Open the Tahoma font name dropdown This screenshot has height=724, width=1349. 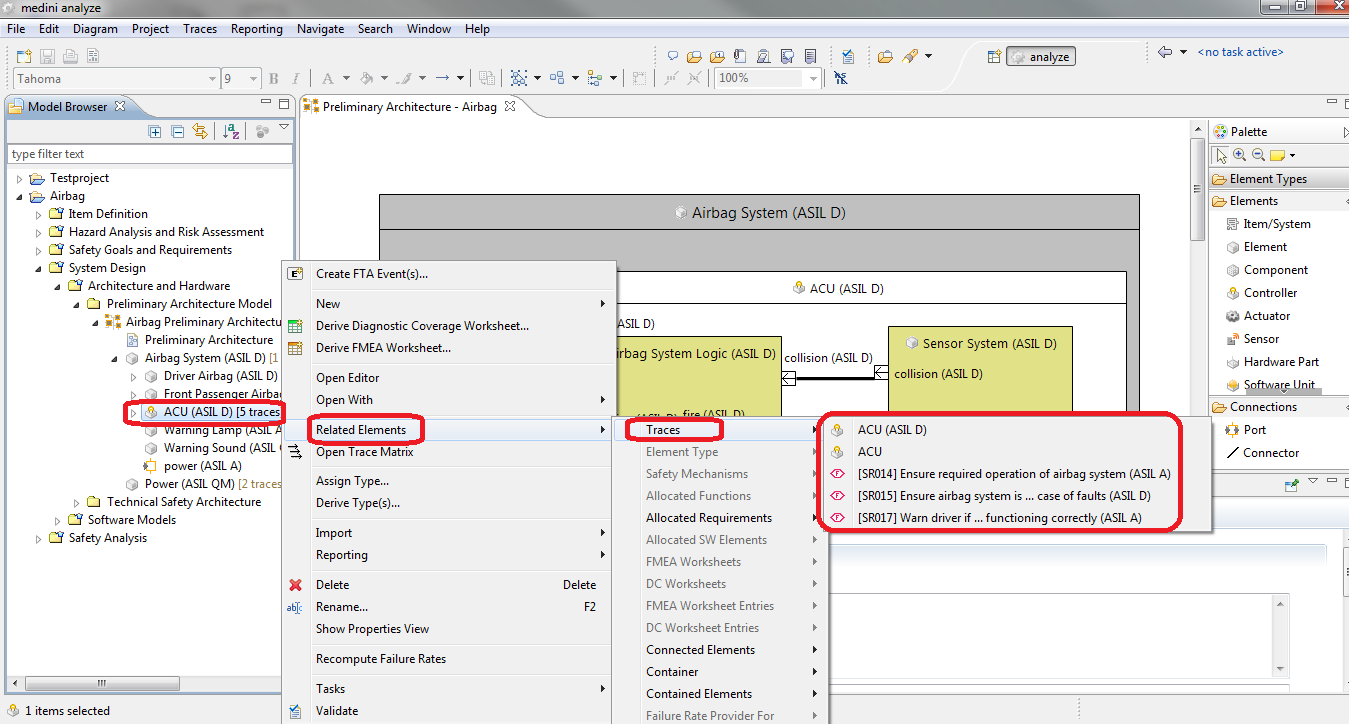[212, 78]
